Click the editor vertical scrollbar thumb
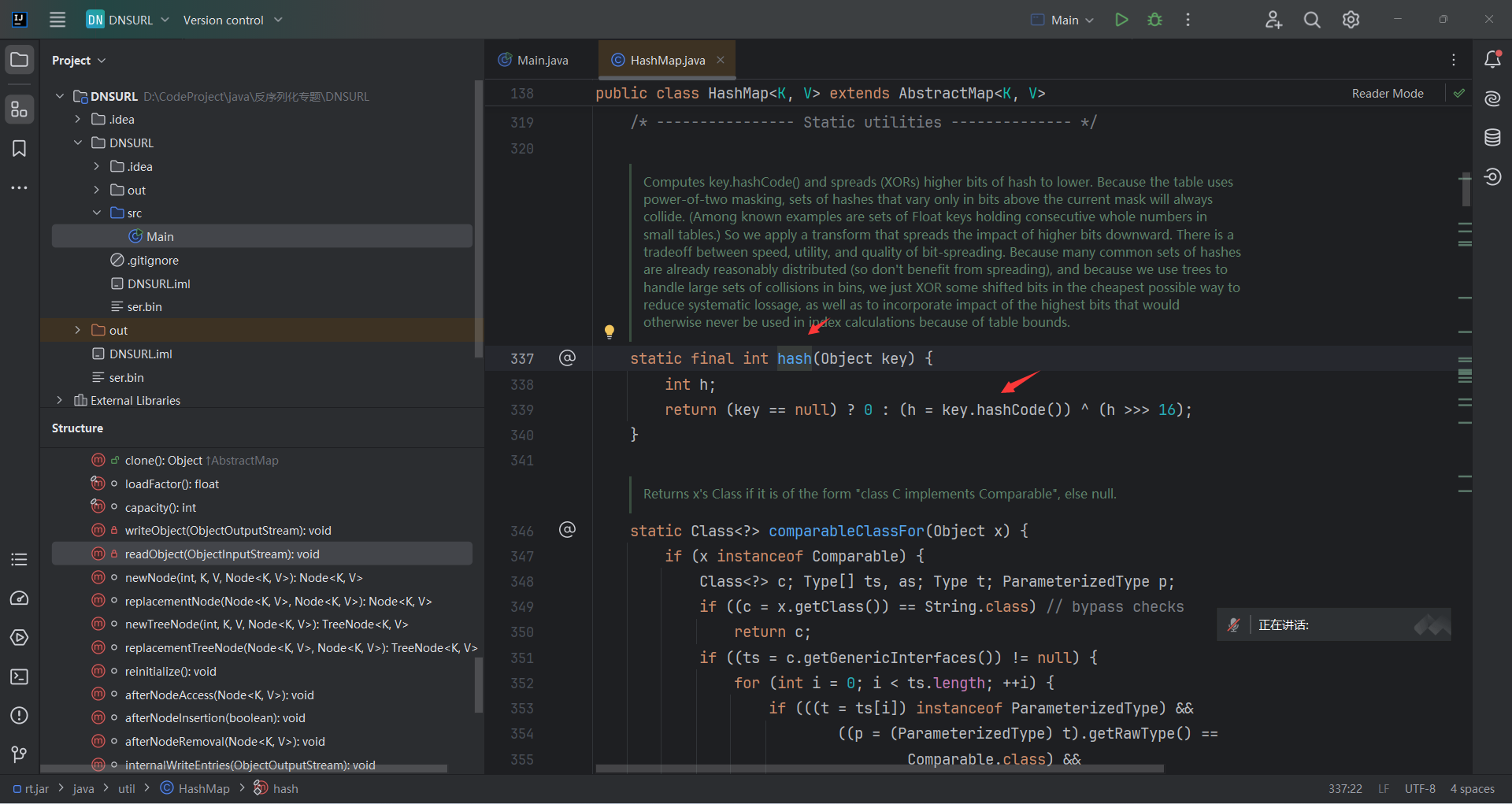 [x=1466, y=189]
